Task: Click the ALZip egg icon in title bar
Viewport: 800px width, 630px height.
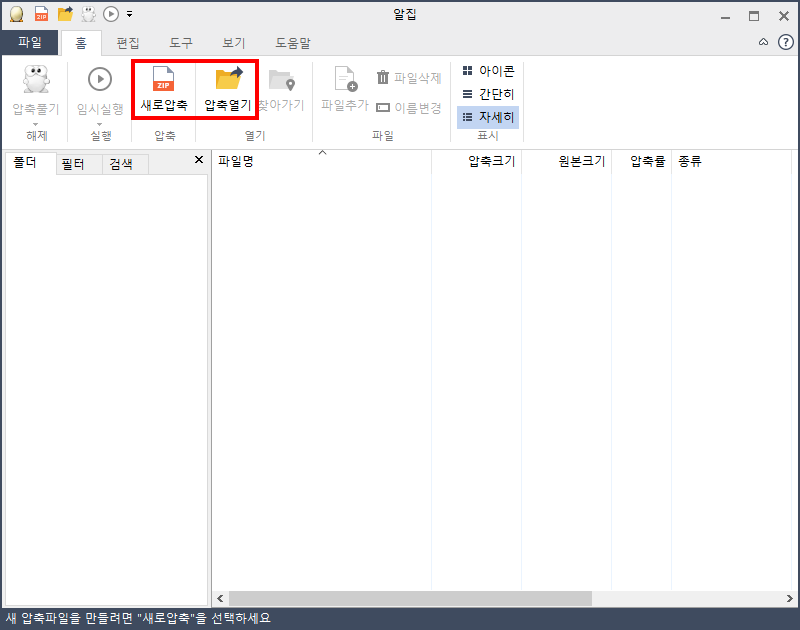Action: tap(16, 14)
